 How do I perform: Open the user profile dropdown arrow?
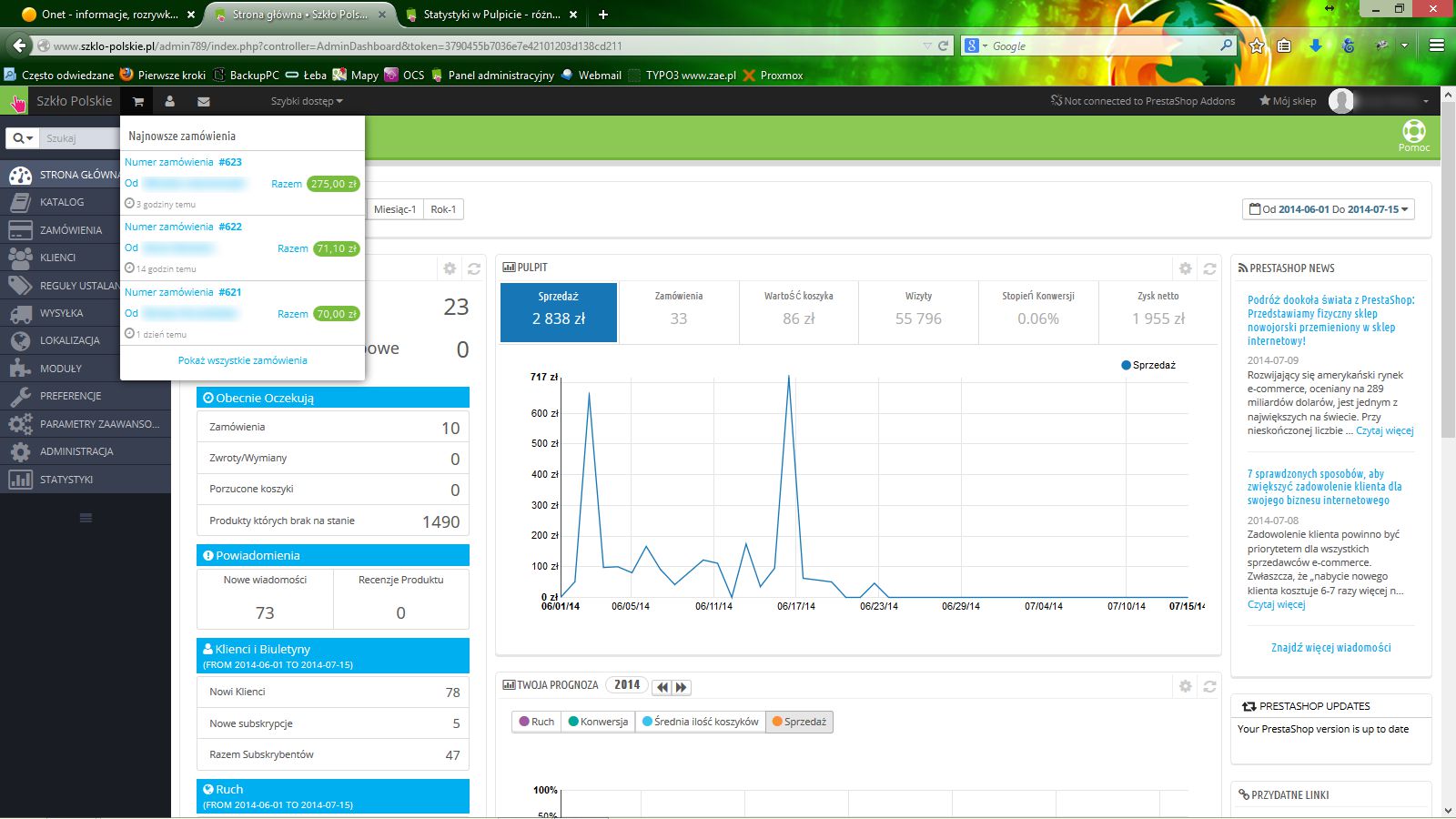(x=1426, y=102)
